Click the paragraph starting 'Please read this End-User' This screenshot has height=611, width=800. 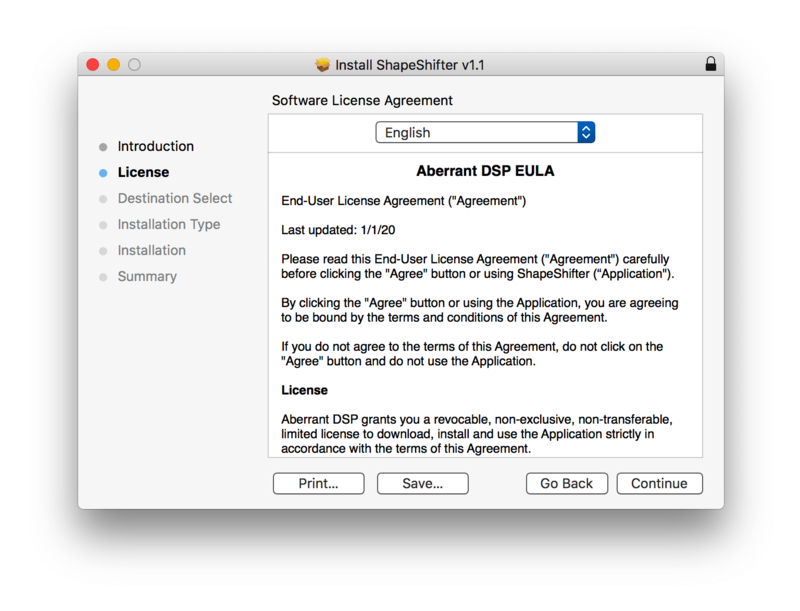click(x=478, y=266)
